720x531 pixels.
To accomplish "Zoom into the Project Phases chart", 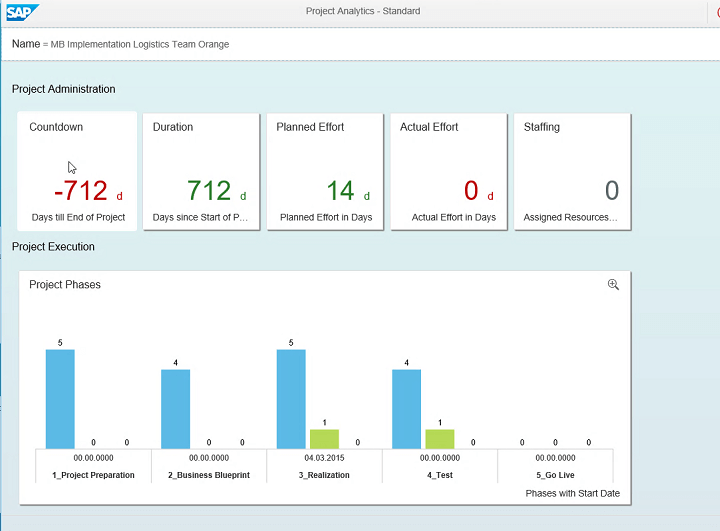I will coord(613,284).
